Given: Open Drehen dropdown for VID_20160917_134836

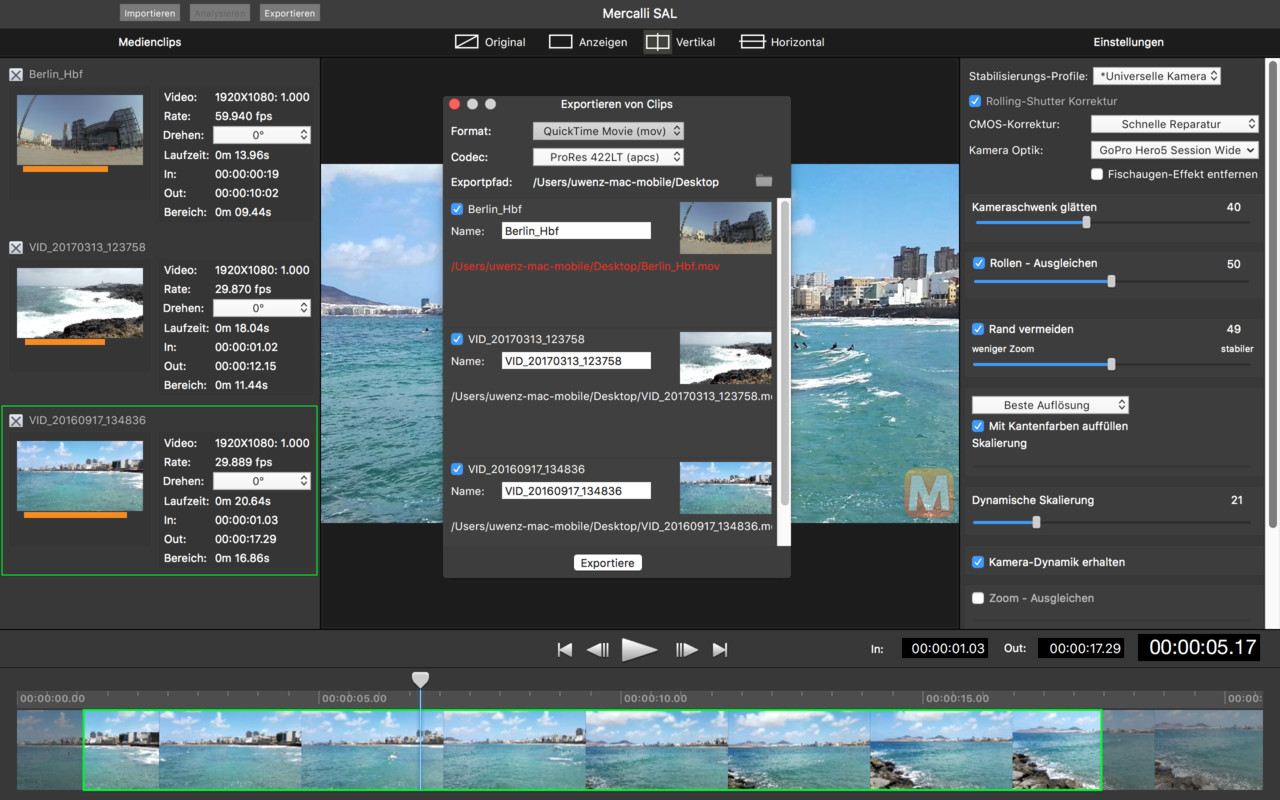Looking at the screenshot, I should pos(262,481).
